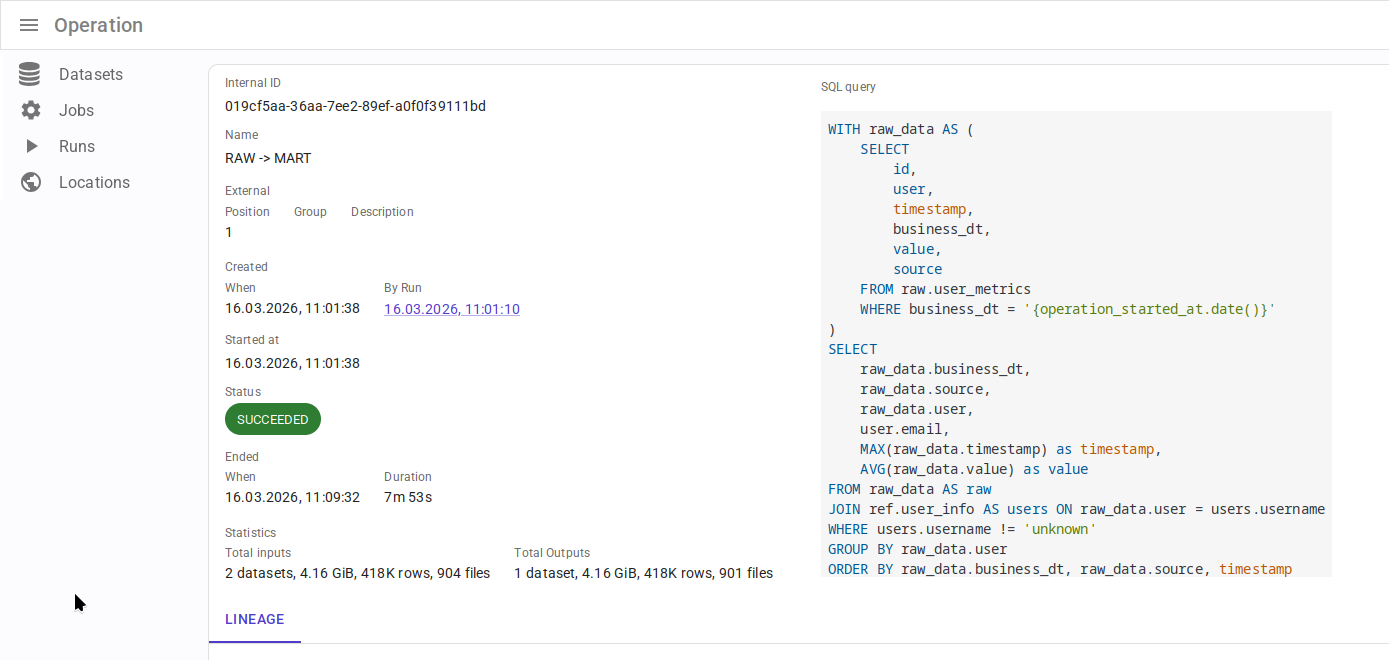Click the Status label
This screenshot has height=660, width=1389.
tap(243, 392)
